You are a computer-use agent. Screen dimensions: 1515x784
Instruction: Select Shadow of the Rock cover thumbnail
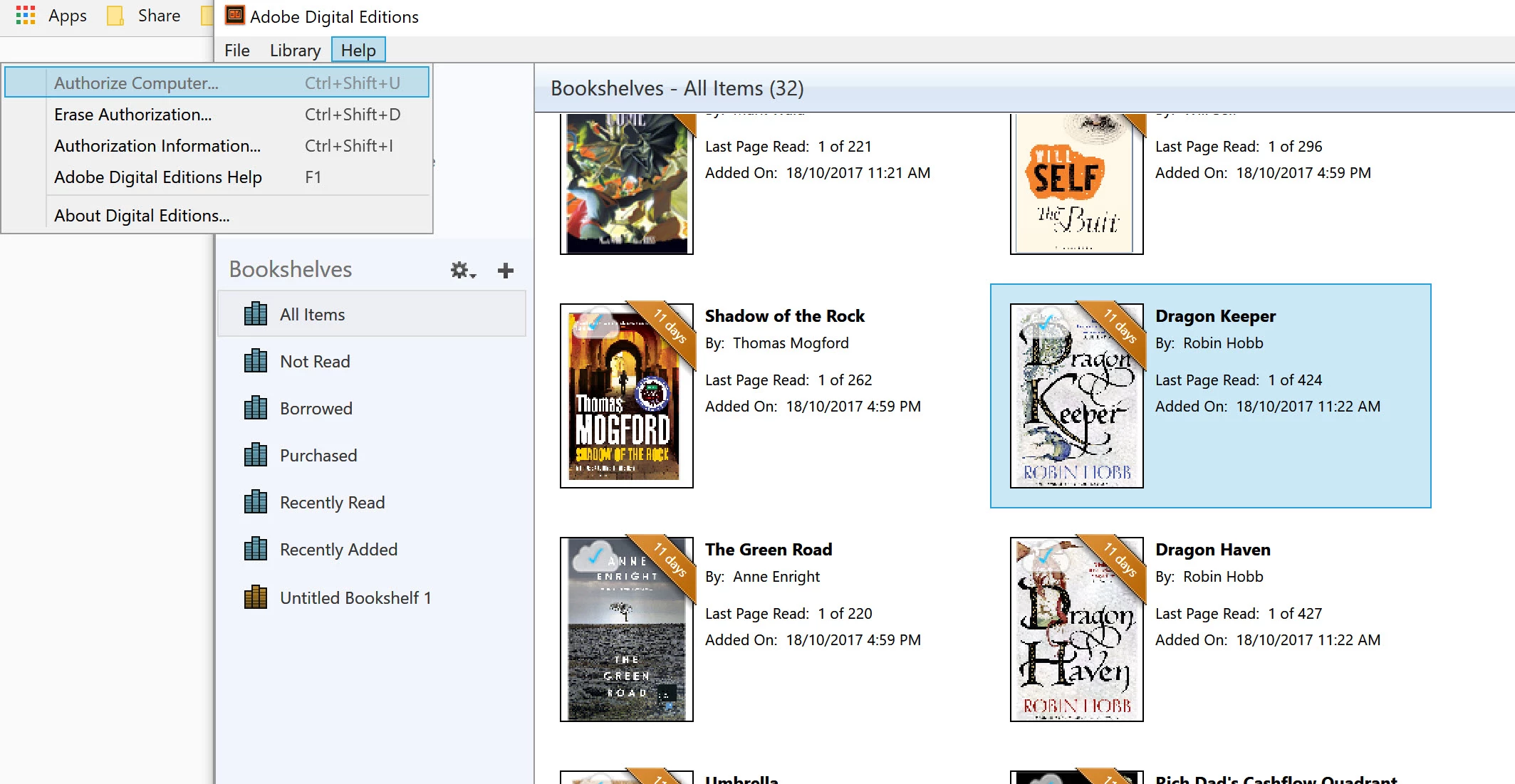pyautogui.click(x=625, y=396)
